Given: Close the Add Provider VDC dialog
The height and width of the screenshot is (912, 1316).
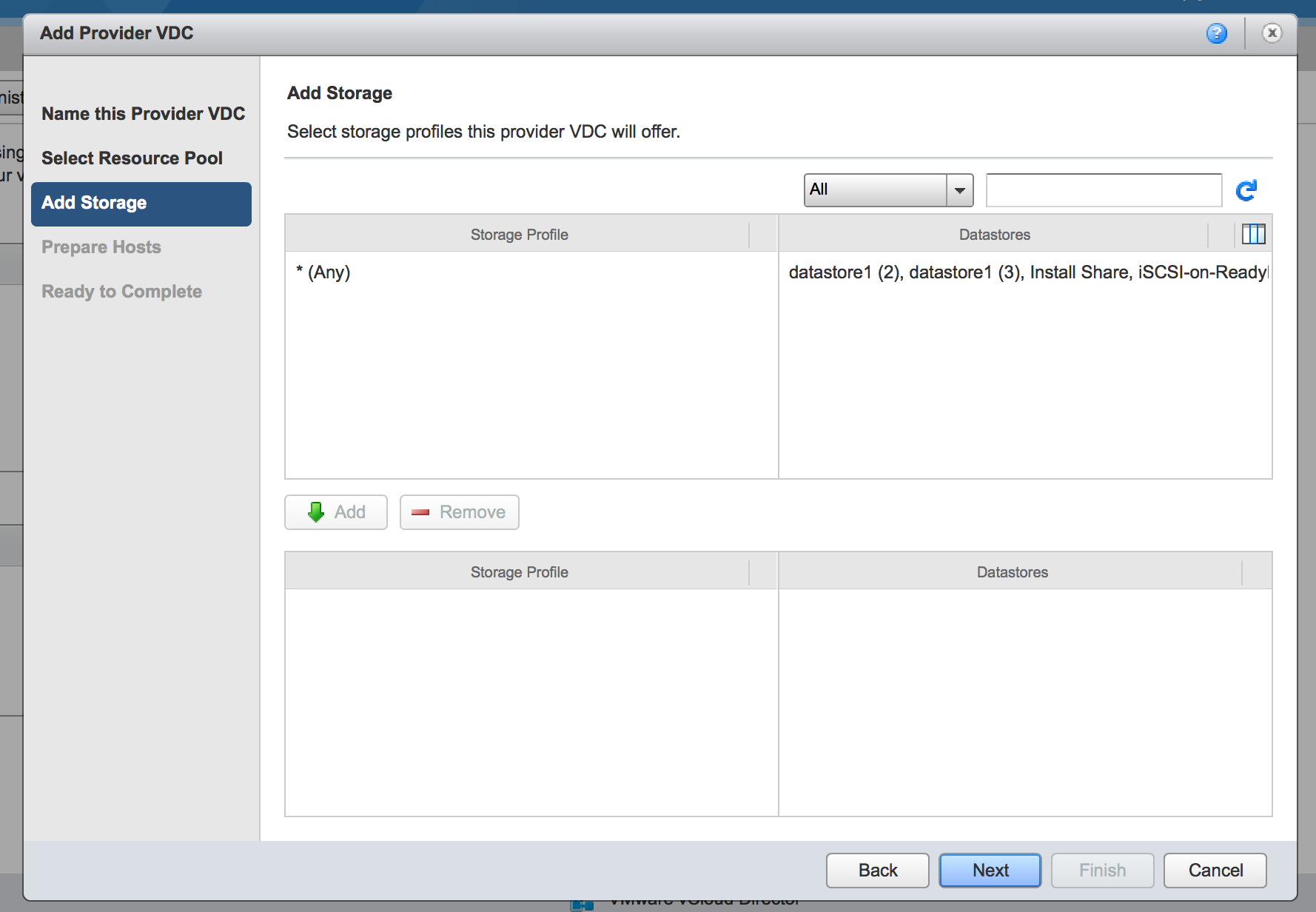Looking at the screenshot, I should click(x=1272, y=33).
